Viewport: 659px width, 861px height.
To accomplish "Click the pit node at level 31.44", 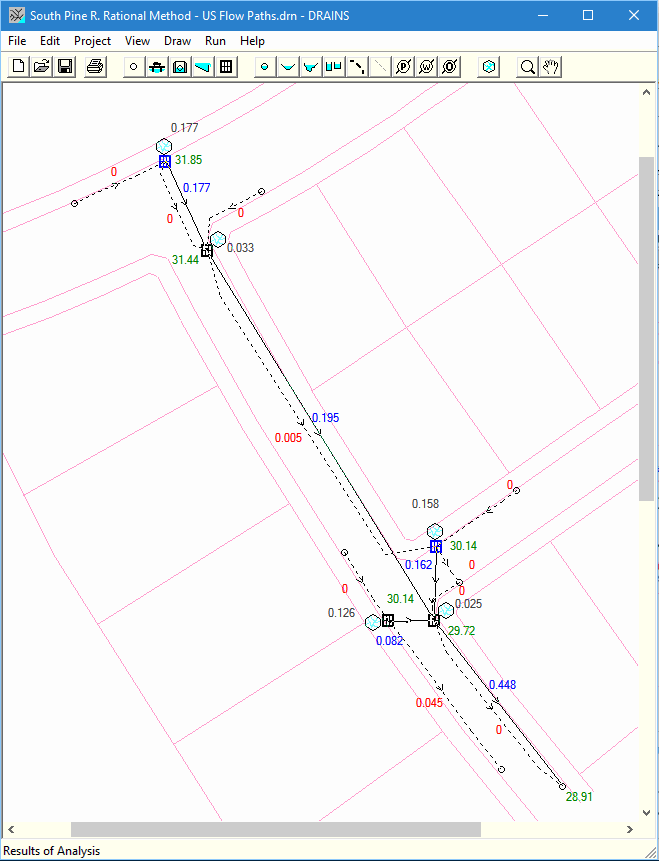I will click(206, 250).
